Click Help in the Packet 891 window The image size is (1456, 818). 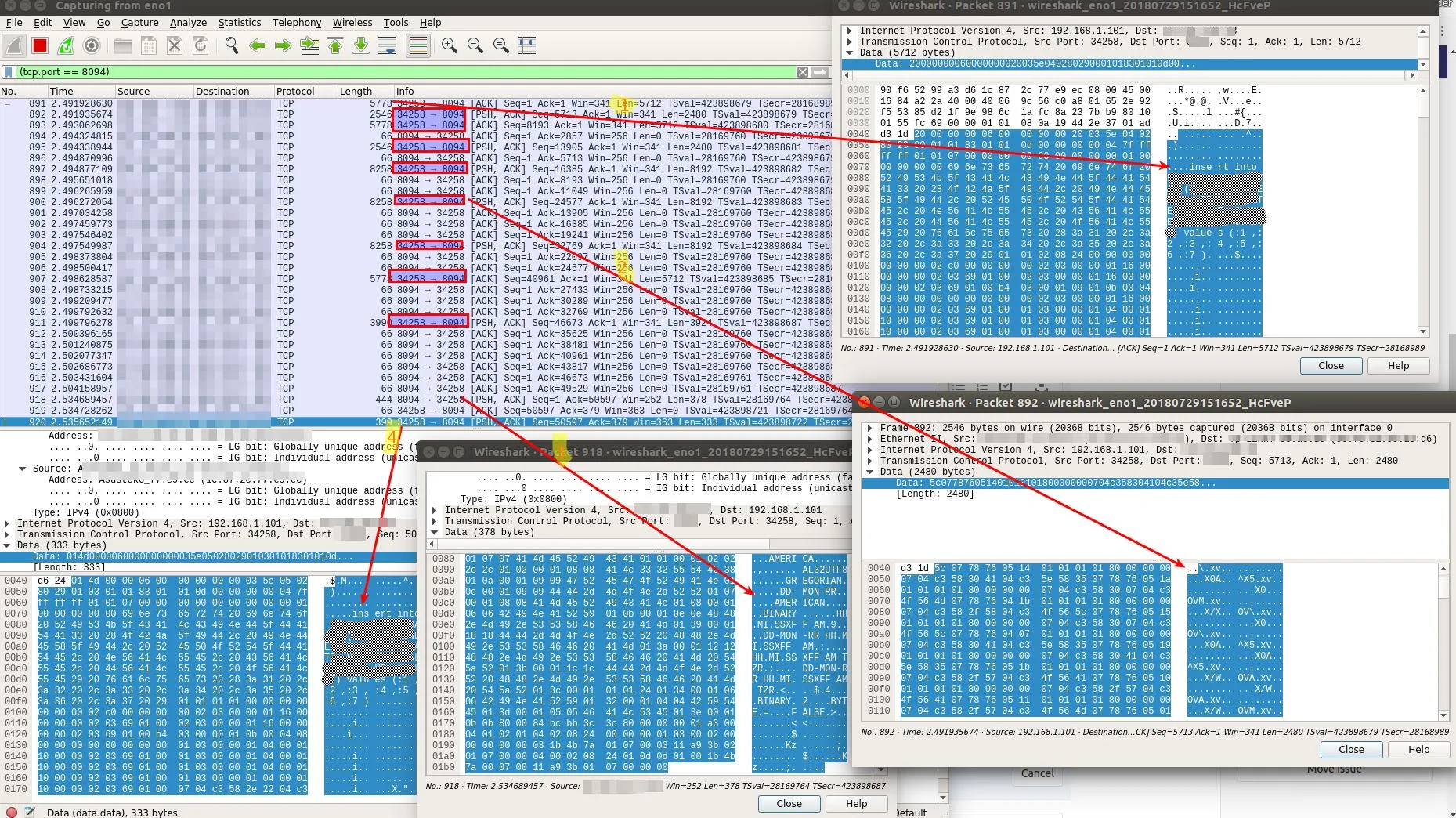(1398, 366)
